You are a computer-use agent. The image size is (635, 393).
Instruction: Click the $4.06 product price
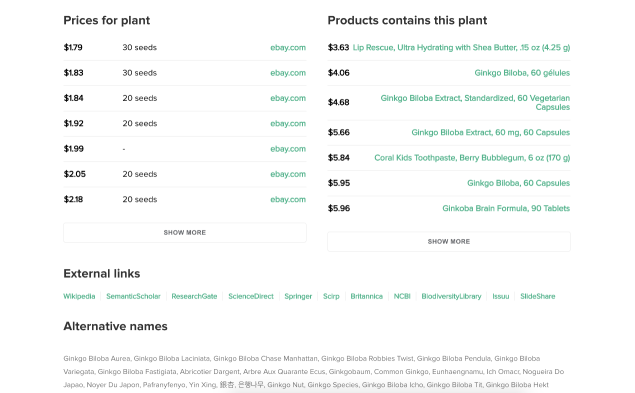tap(339, 73)
